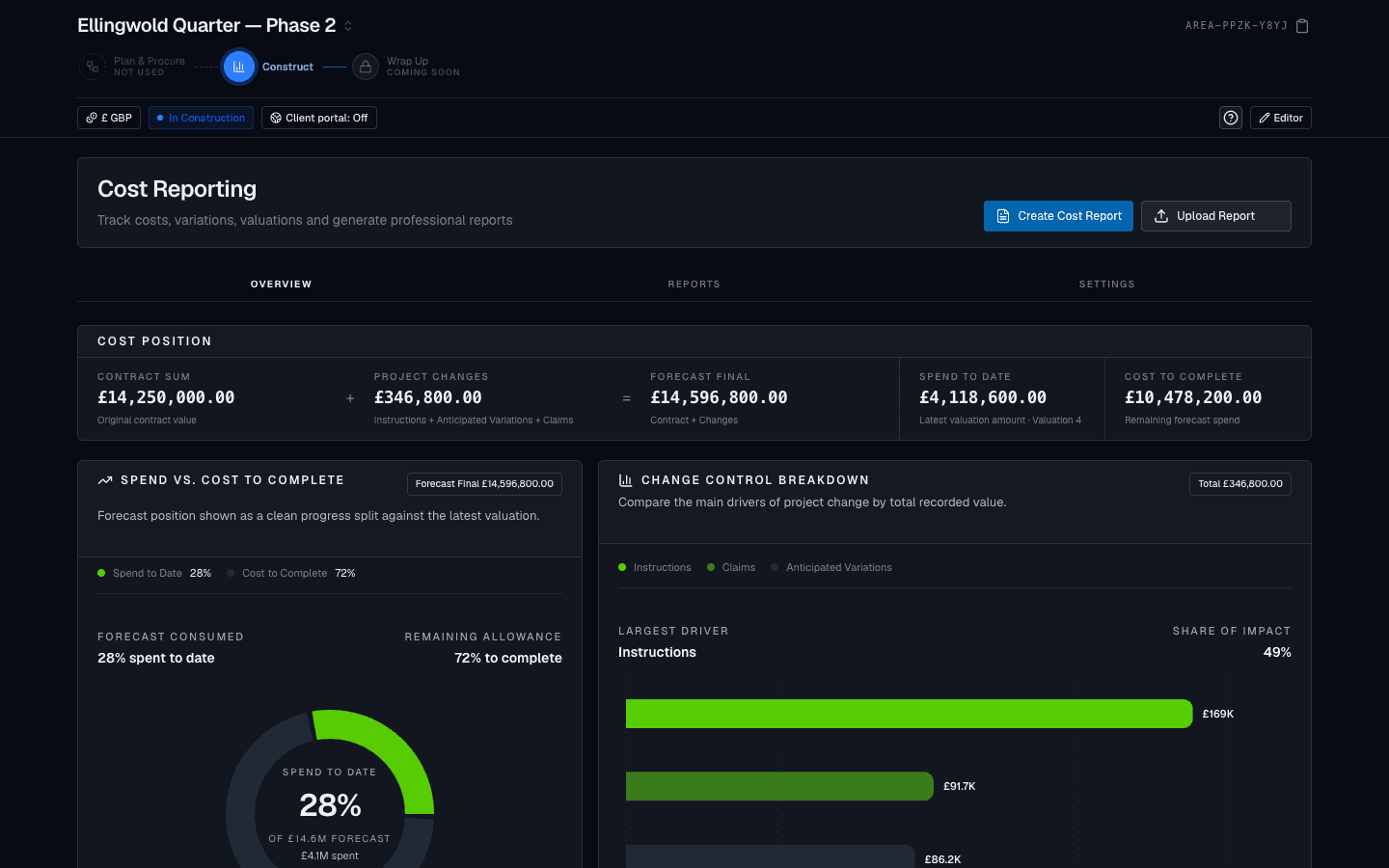Click the trend icon beside Spend vs. Cost to Complete
Image resolution: width=1389 pixels, height=868 pixels.
[105, 480]
